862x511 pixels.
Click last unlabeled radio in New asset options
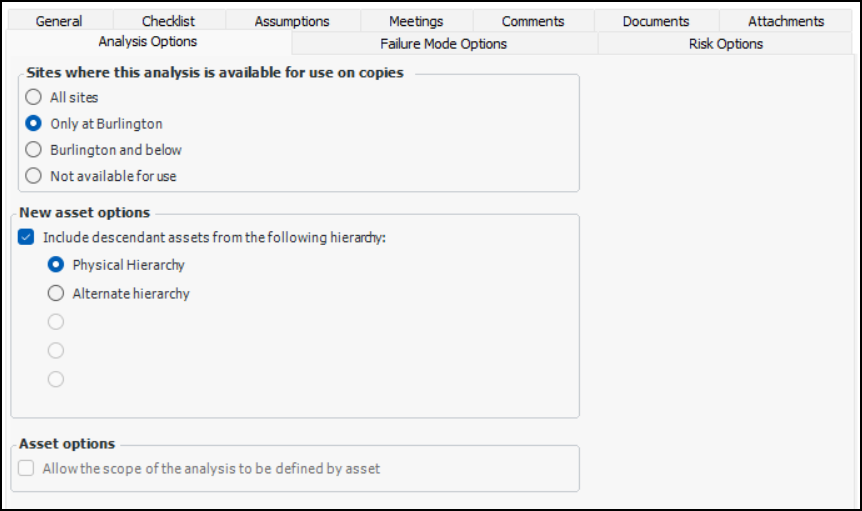pos(57,379)
